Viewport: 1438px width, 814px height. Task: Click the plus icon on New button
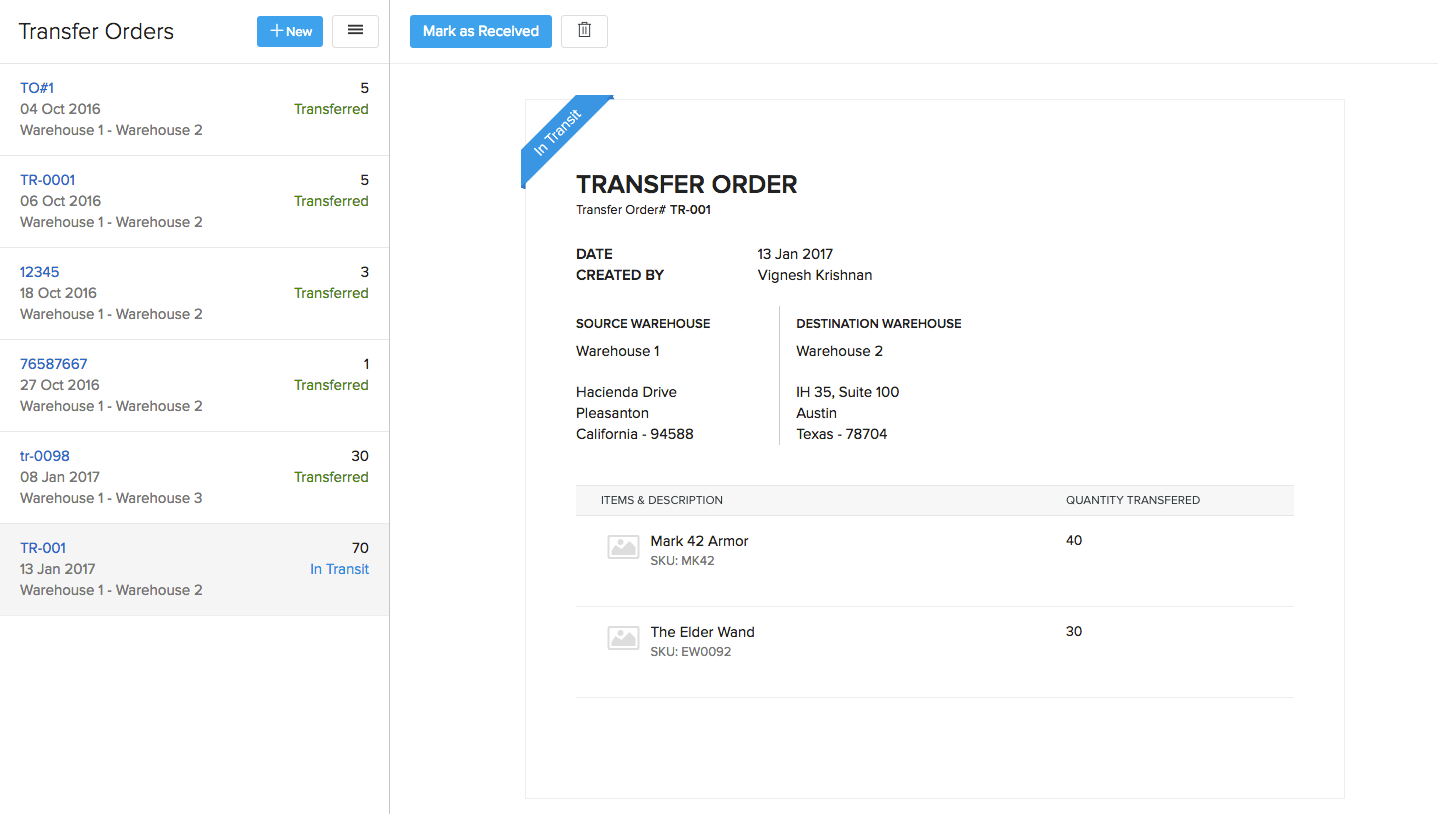(275, 31)
